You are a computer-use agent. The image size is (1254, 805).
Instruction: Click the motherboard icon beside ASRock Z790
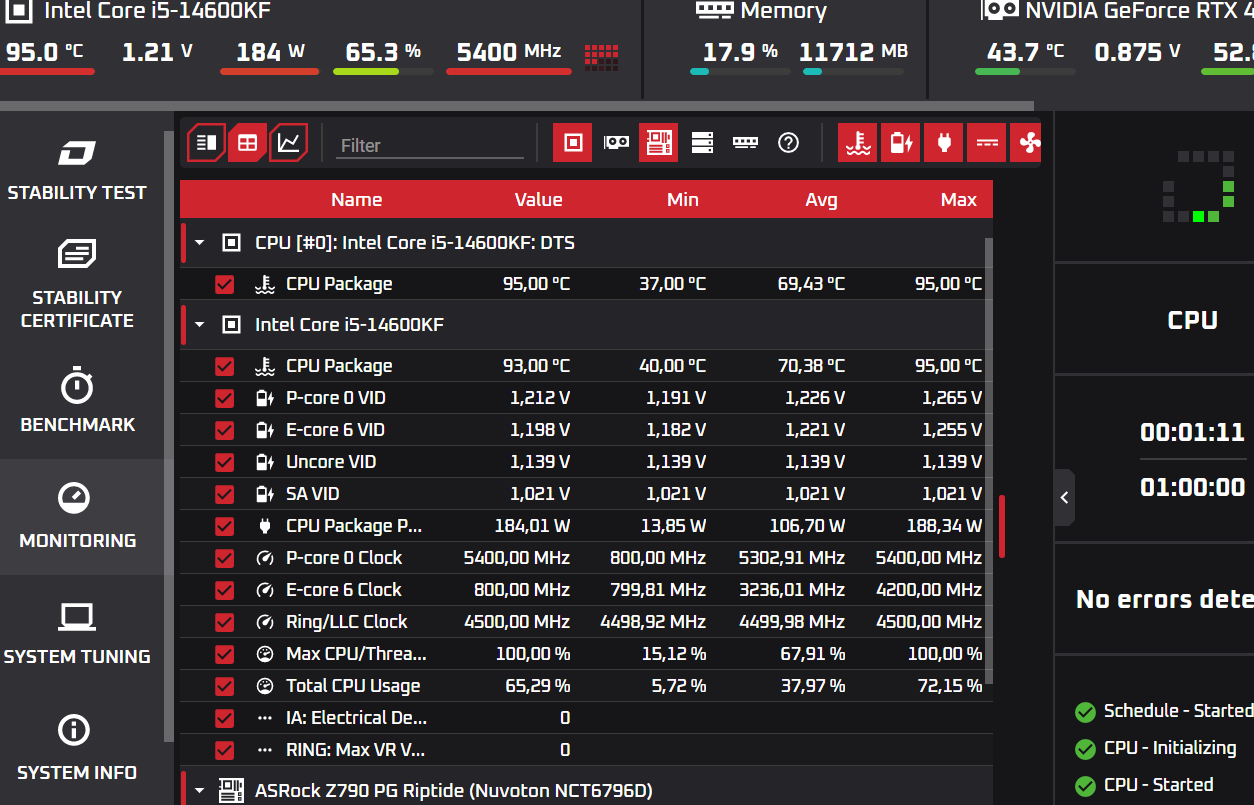point(232,790)
